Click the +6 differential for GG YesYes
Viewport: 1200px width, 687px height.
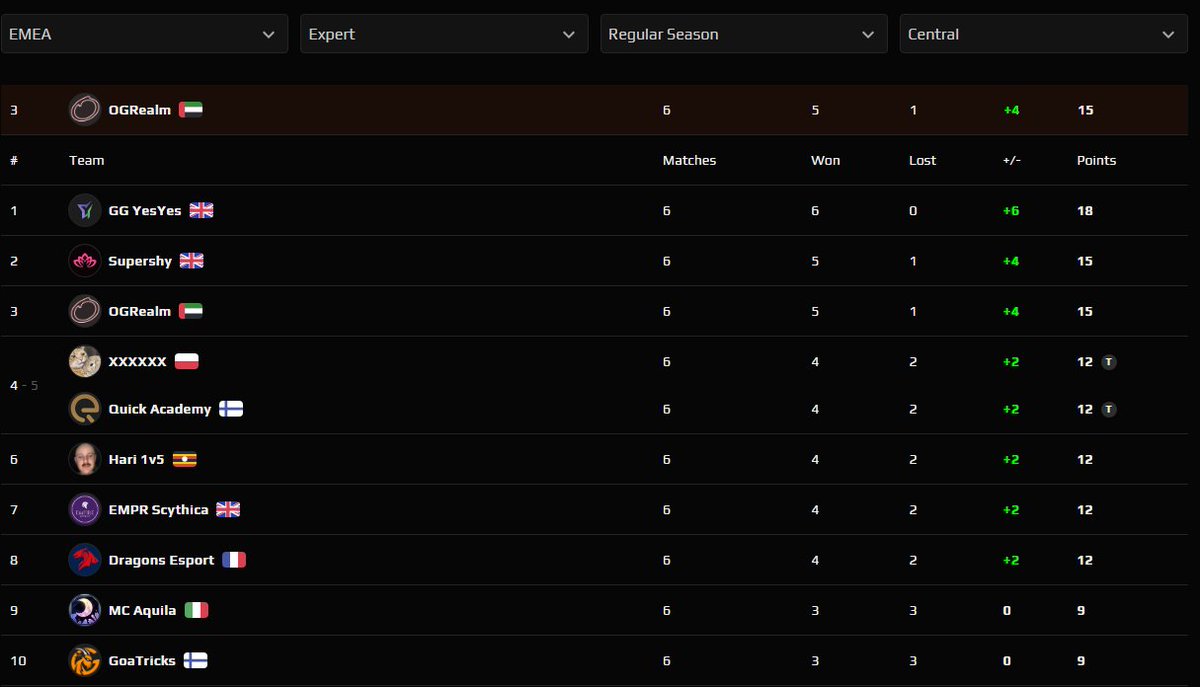1011,211
